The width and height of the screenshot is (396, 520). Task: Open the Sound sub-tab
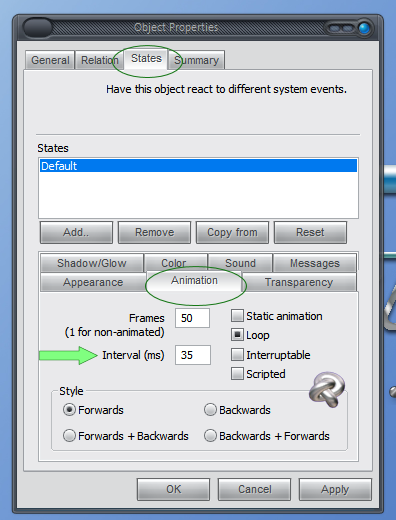240,263
